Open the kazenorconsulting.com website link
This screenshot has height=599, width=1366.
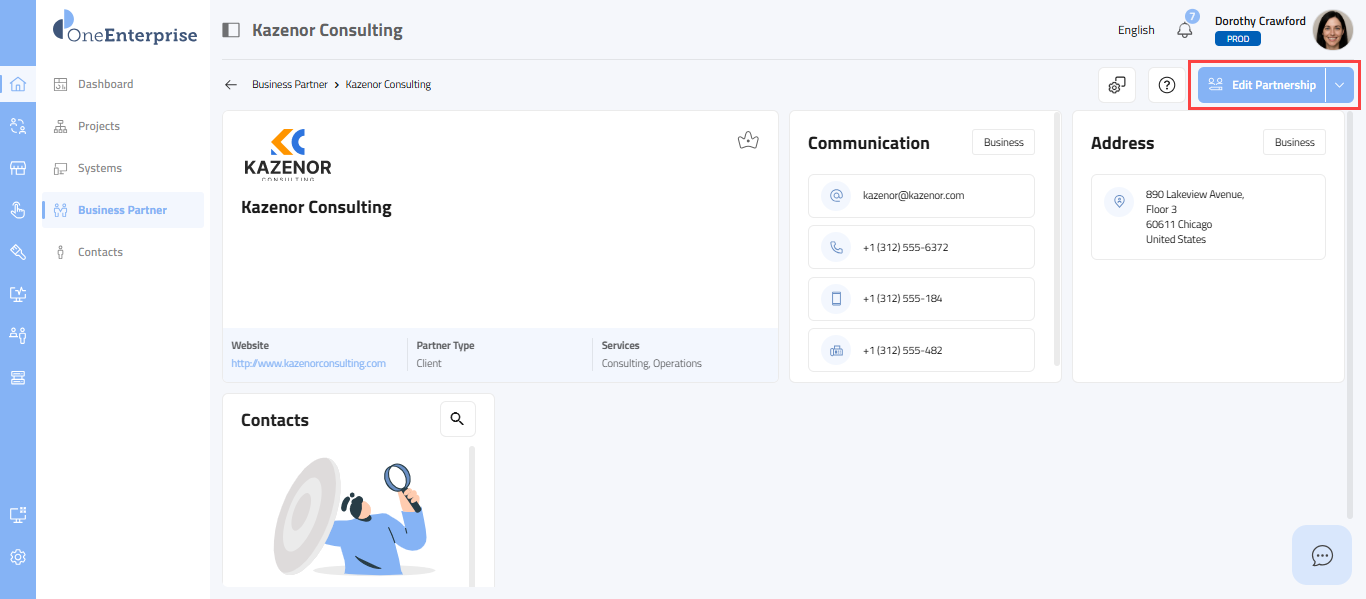tap(308, 363)
